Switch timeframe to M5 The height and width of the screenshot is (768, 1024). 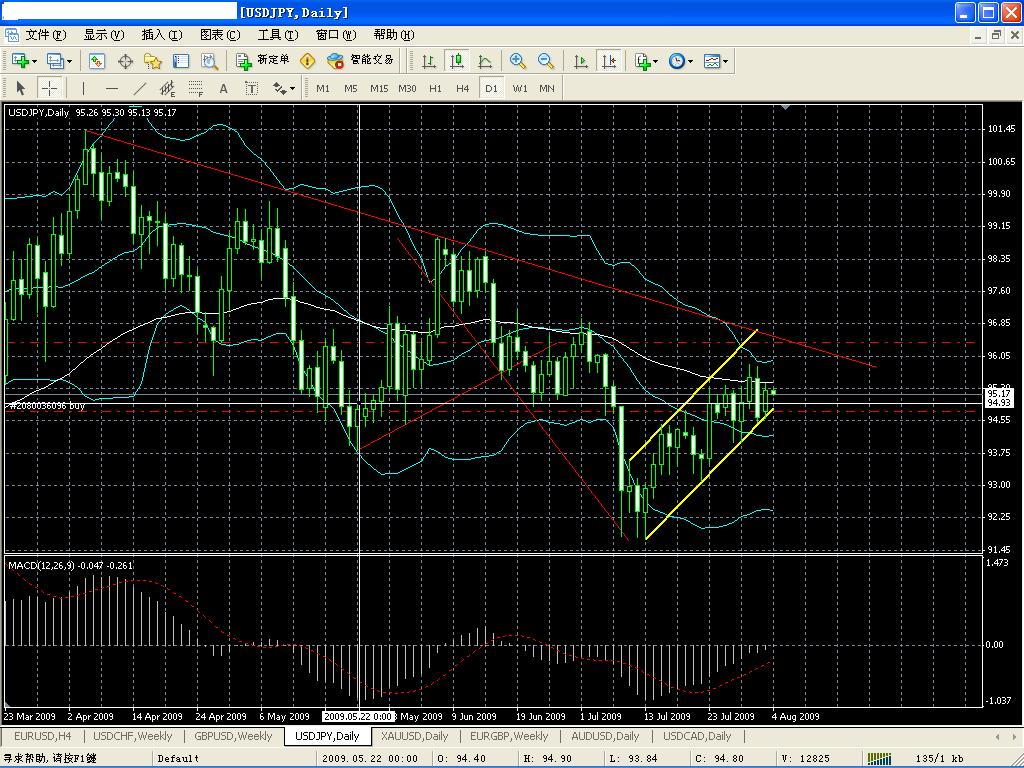[x=351, y=88]
